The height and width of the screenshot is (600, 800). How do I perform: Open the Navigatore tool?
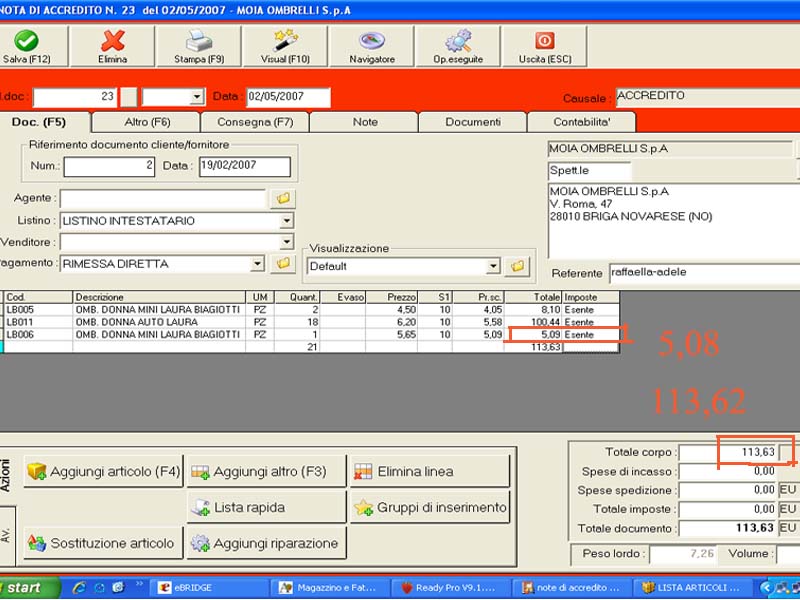click(372, 46)
